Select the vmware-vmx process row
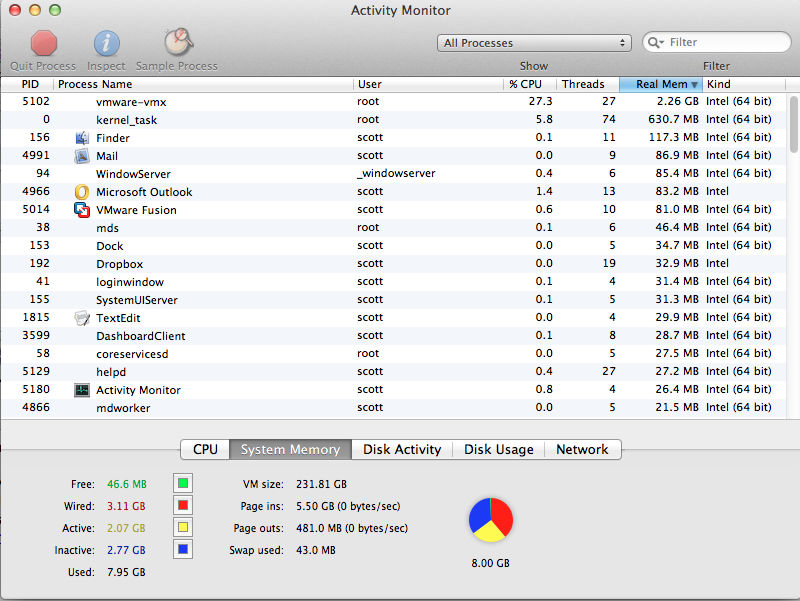The width and height of the screenshot is (800, 601). point(393,102)
